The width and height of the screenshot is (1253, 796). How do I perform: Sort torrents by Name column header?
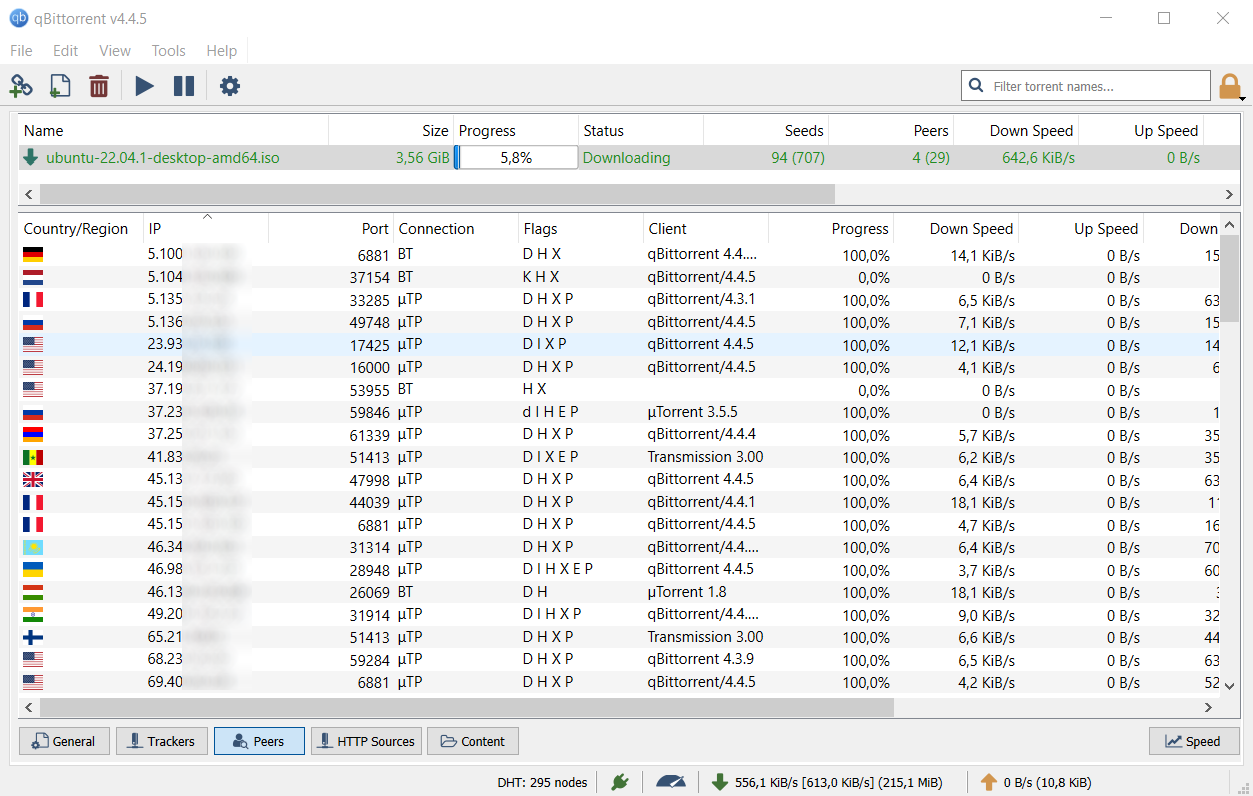(x=173, y=130)
